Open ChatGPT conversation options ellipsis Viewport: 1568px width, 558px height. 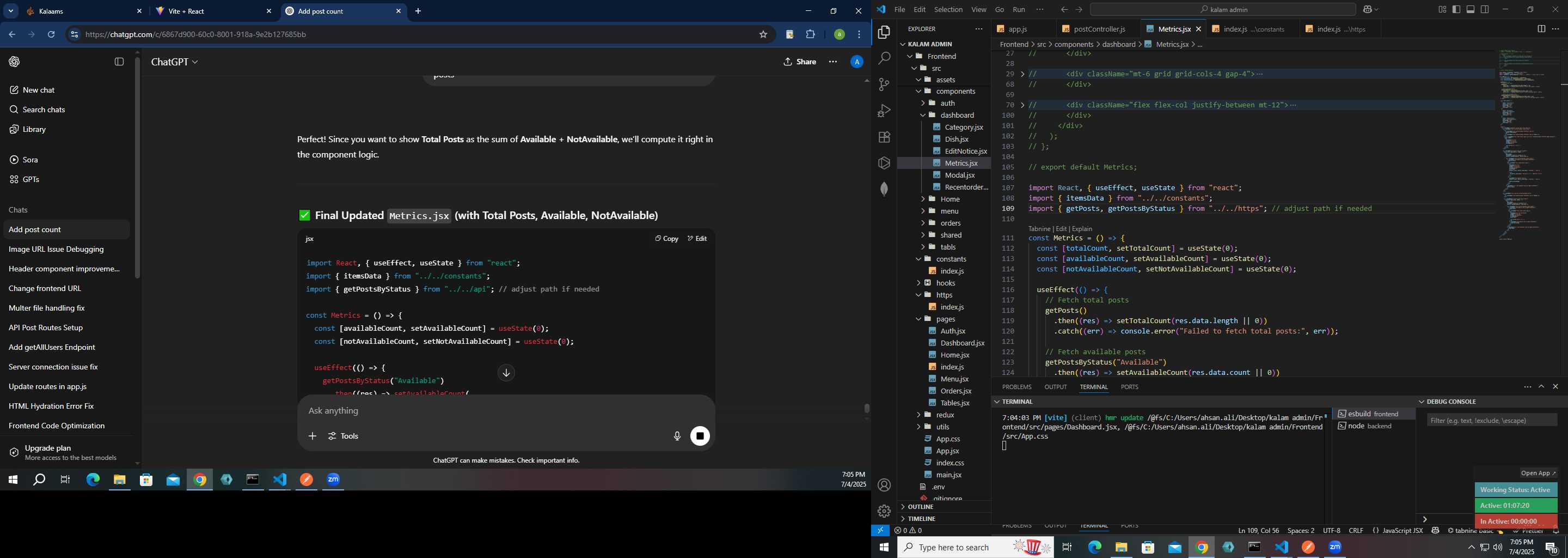click(832, 62)
